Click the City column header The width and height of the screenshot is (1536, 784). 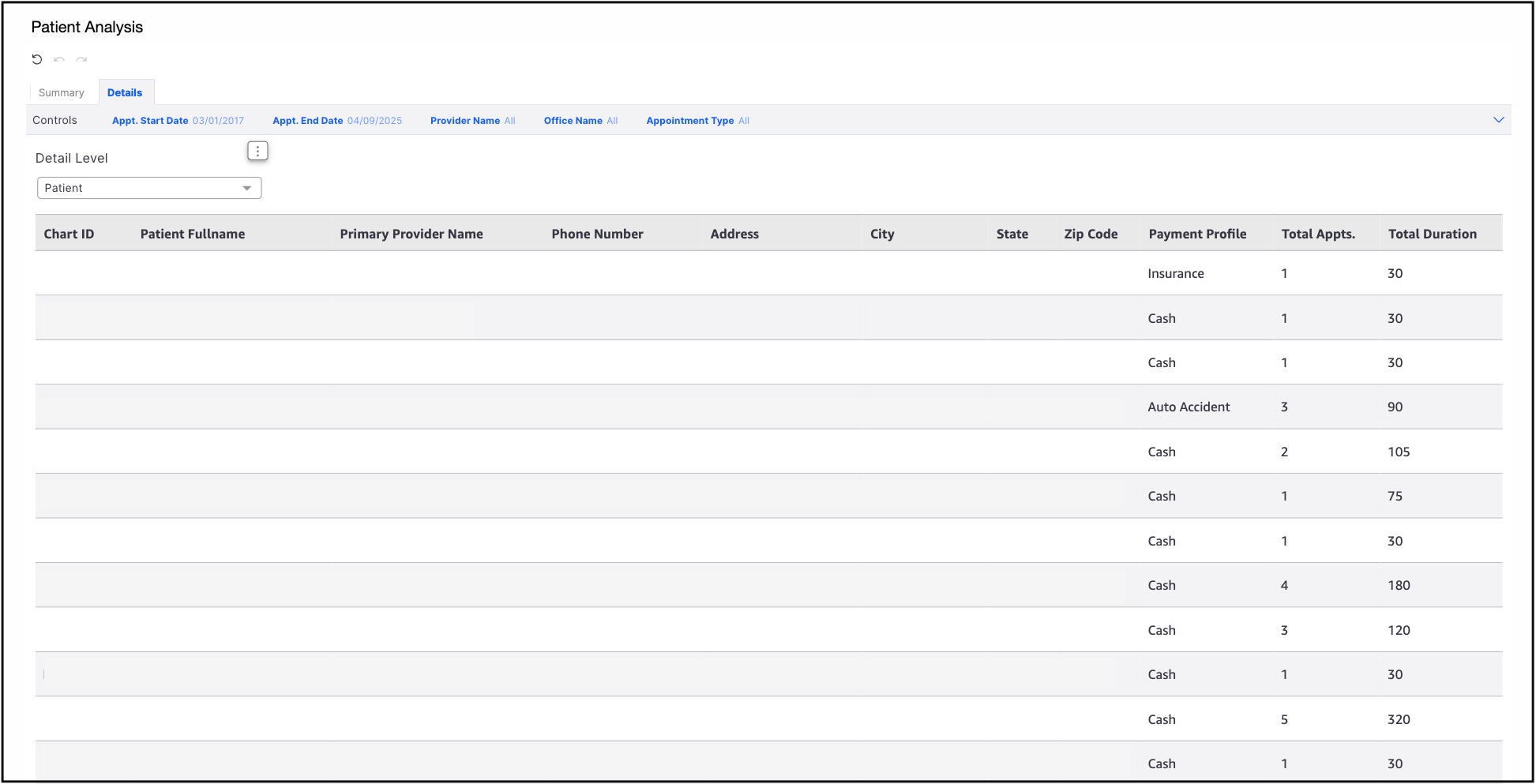882,234
